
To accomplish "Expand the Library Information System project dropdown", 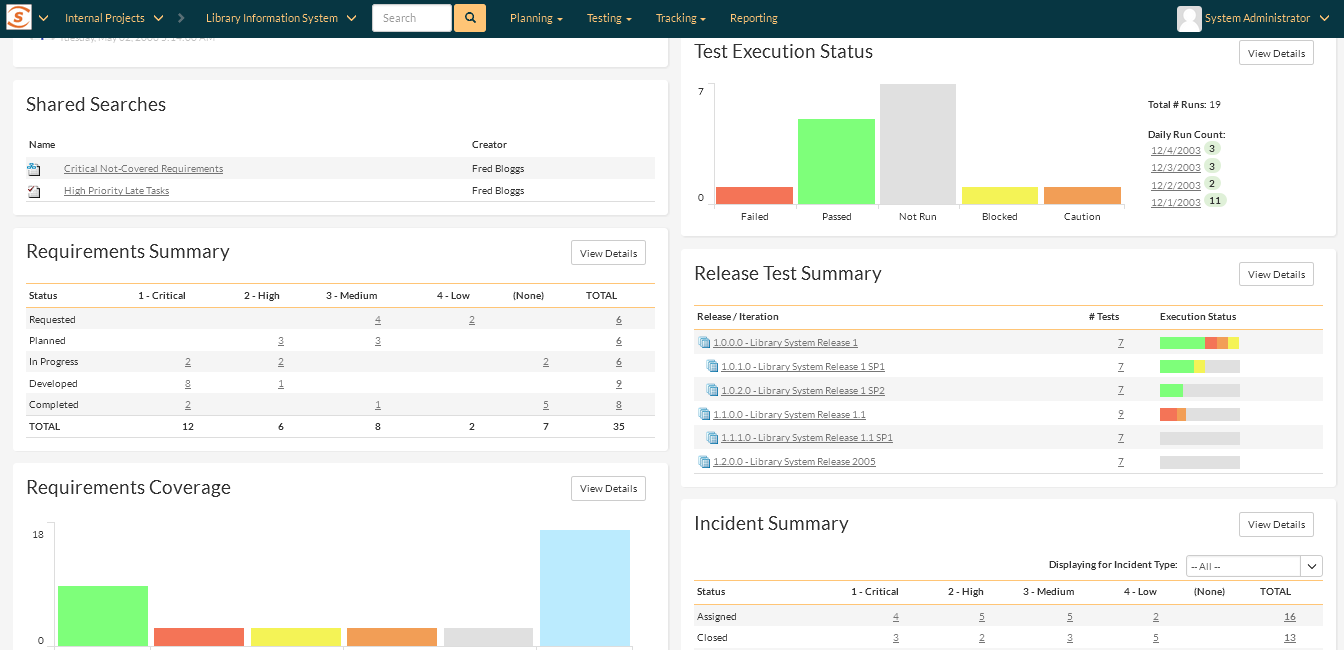I will pyautogui.click(x=280, y=18).
